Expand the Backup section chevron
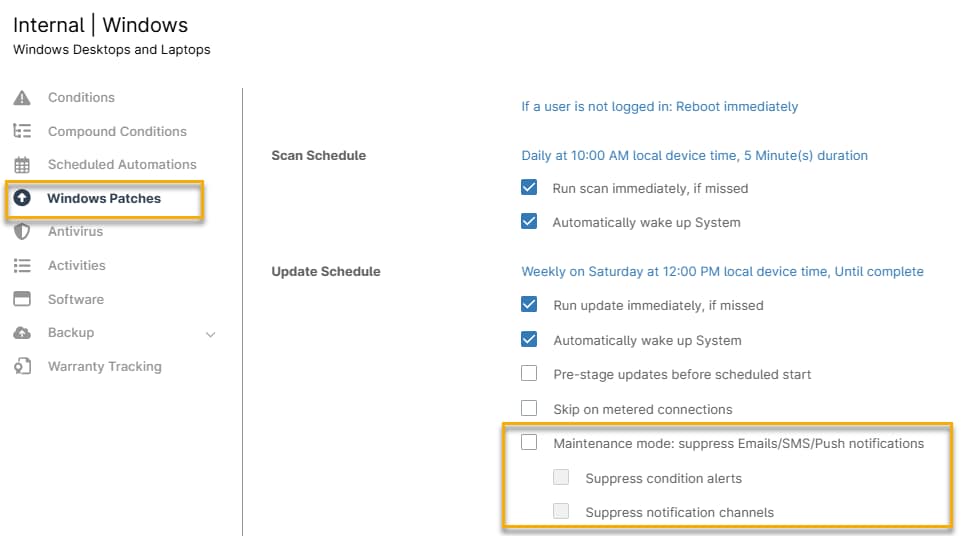The image size is (980, 536). (210, 334)
